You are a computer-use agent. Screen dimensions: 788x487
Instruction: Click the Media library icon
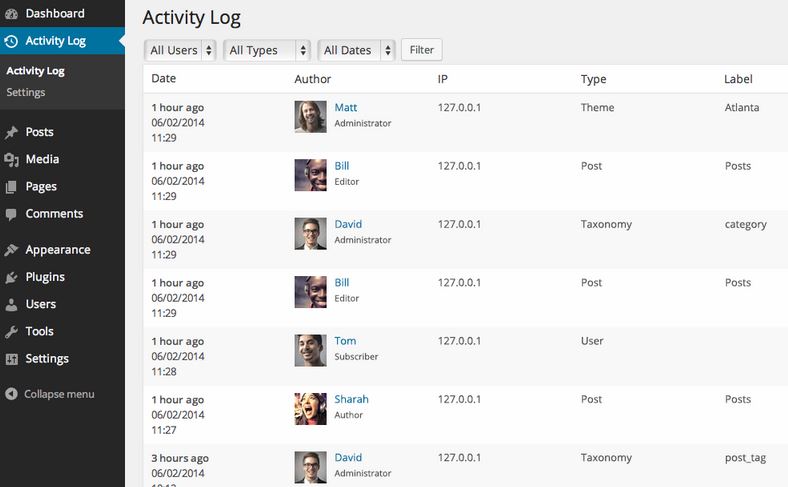(11, 159)
